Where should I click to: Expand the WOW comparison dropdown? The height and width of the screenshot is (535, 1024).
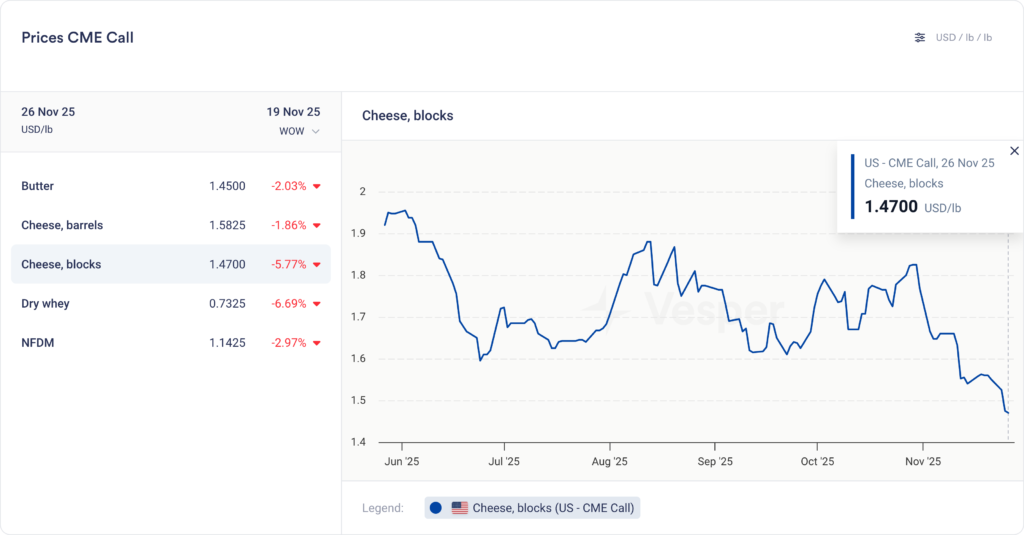[300, 131]
